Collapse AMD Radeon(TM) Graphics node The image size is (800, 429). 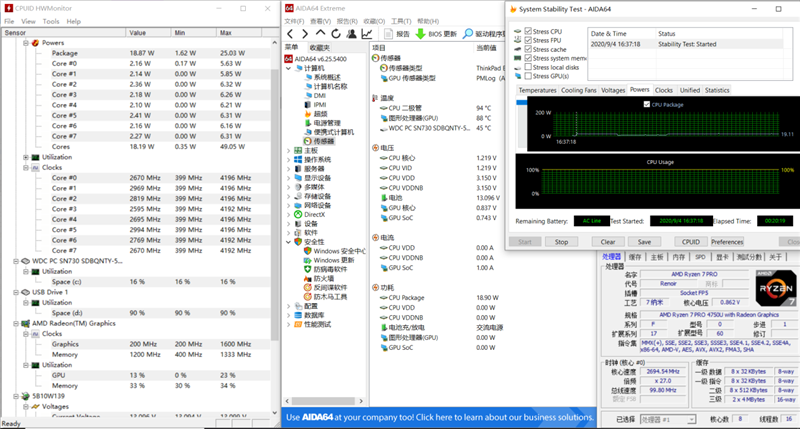pyautogui.click(x=16, y=323)
